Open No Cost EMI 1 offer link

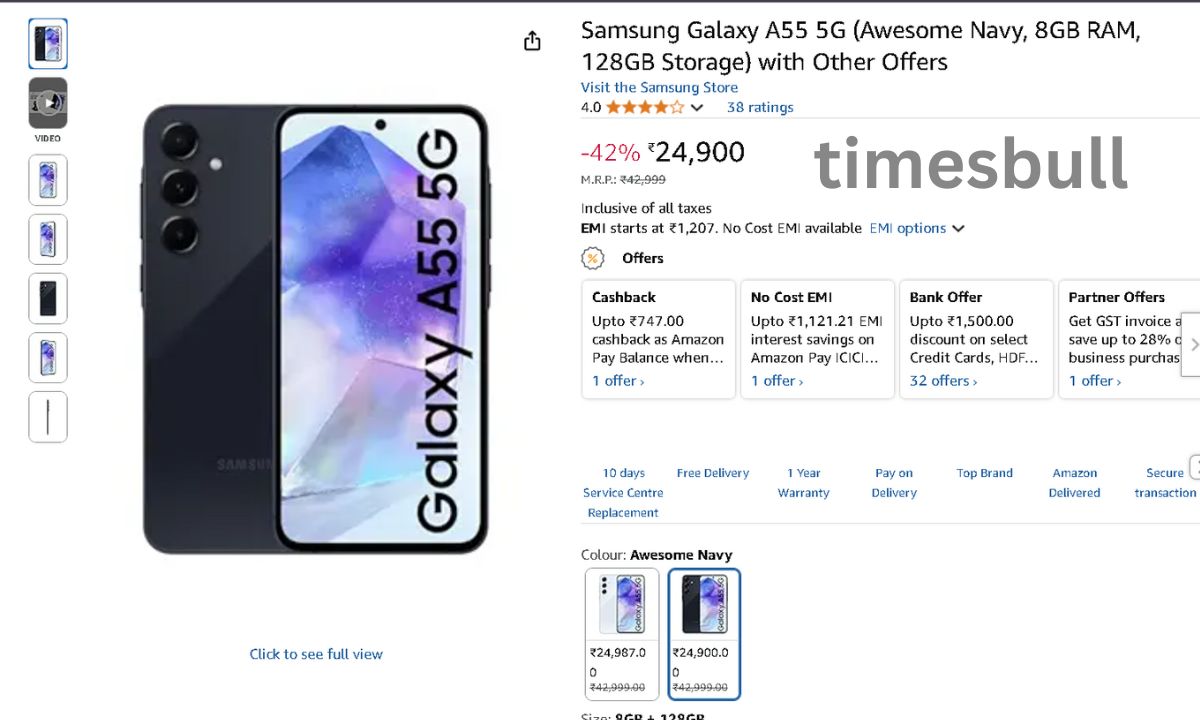click(x=777, y=381)
